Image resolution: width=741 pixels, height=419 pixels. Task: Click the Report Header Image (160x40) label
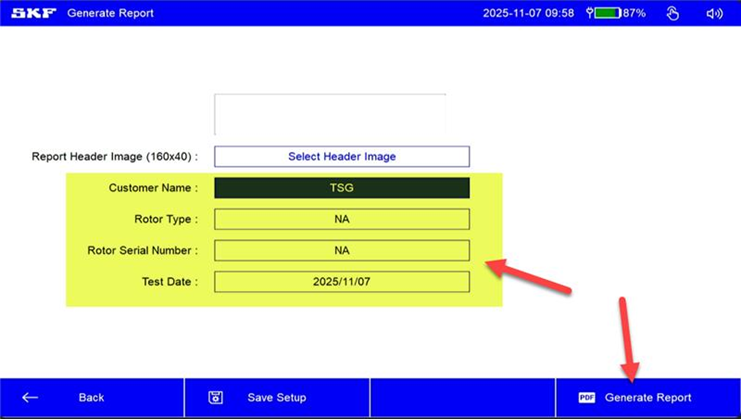point(114,157)
